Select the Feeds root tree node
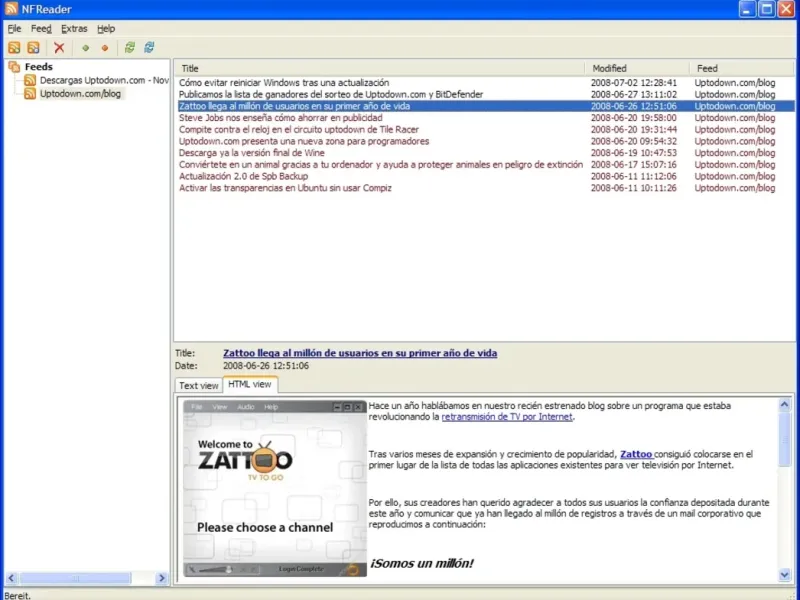Viewport: 800px width, 600px height. tap(39, 67)
